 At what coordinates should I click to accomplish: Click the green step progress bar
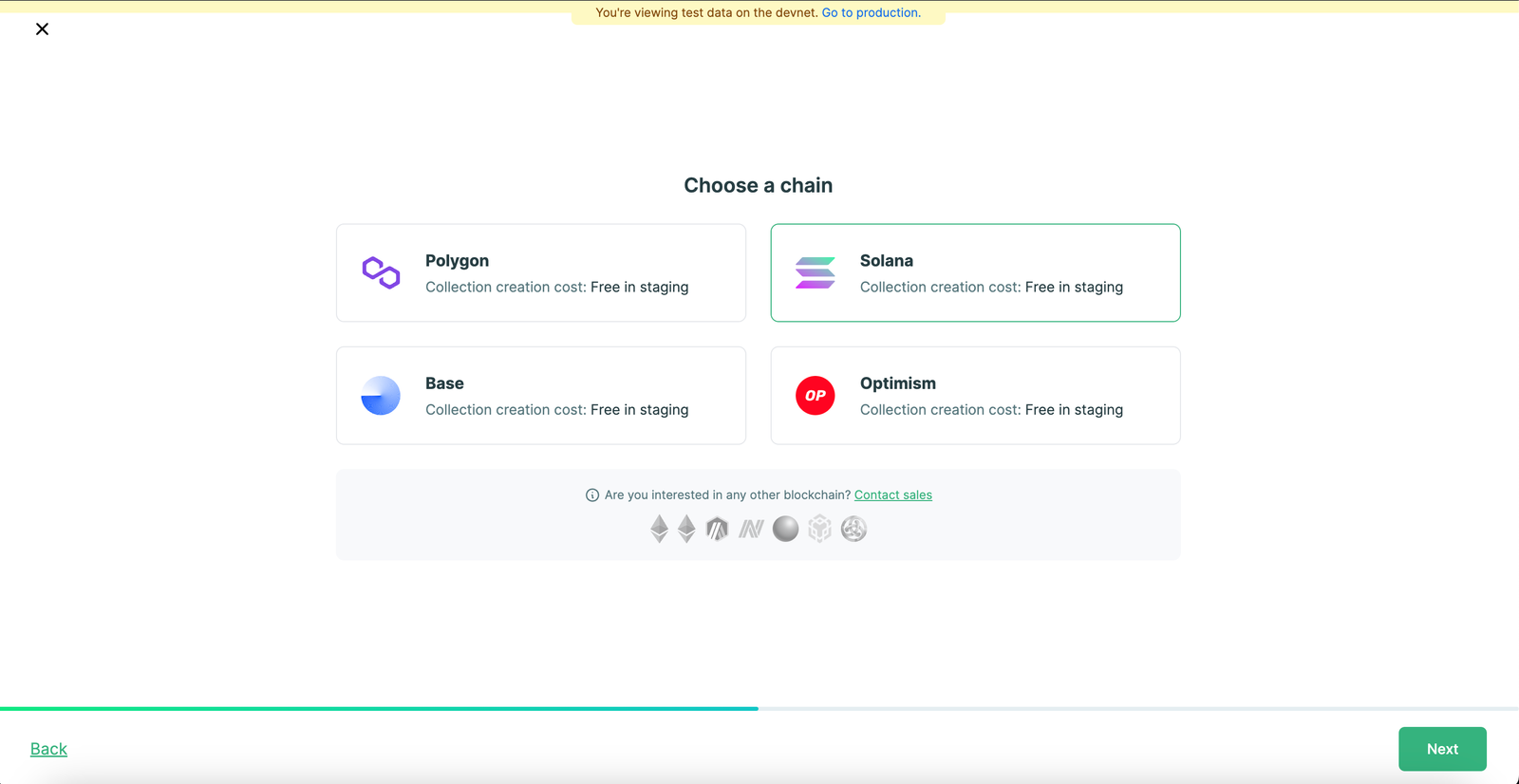point(380,708)
